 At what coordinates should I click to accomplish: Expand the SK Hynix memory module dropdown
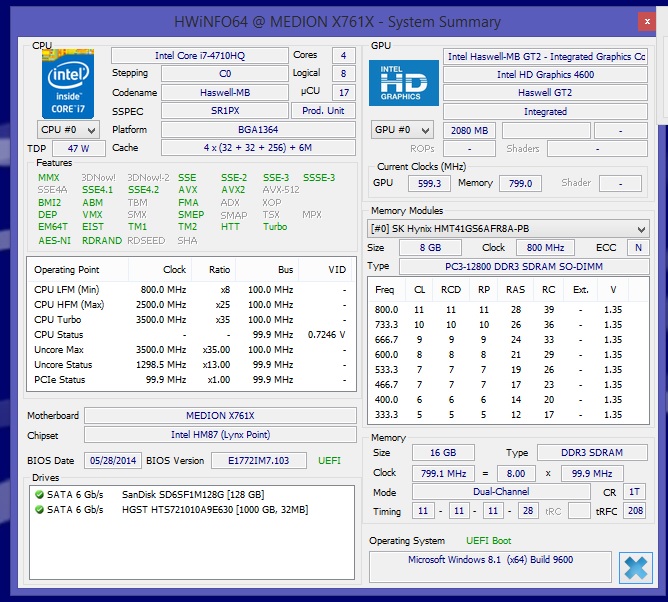(508, 229)
